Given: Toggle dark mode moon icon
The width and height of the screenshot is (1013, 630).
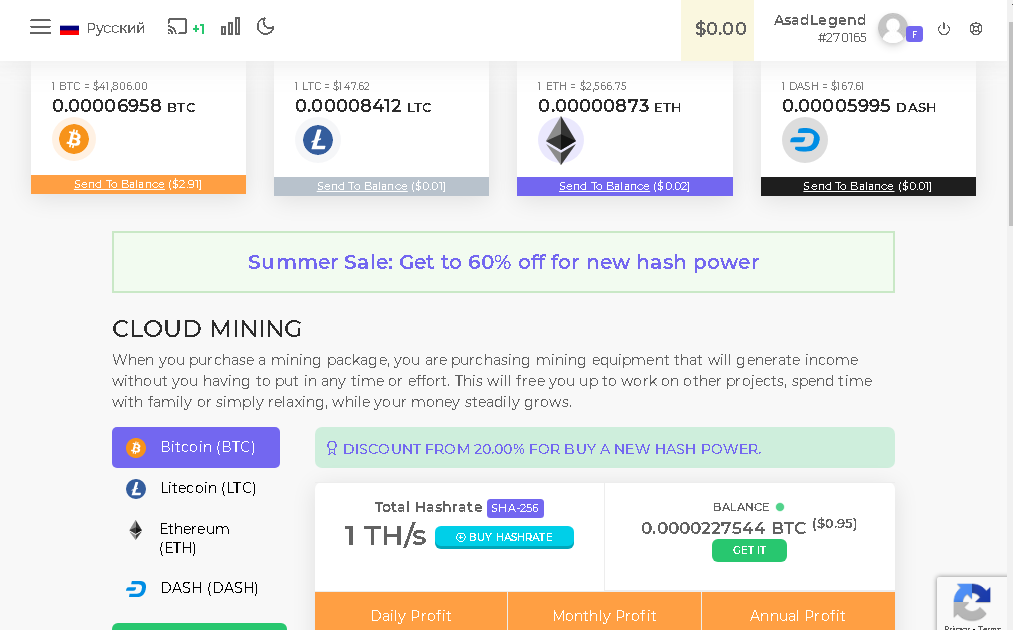Looking at the screenshot, I should pyautogui.click(x=266, y=26).
